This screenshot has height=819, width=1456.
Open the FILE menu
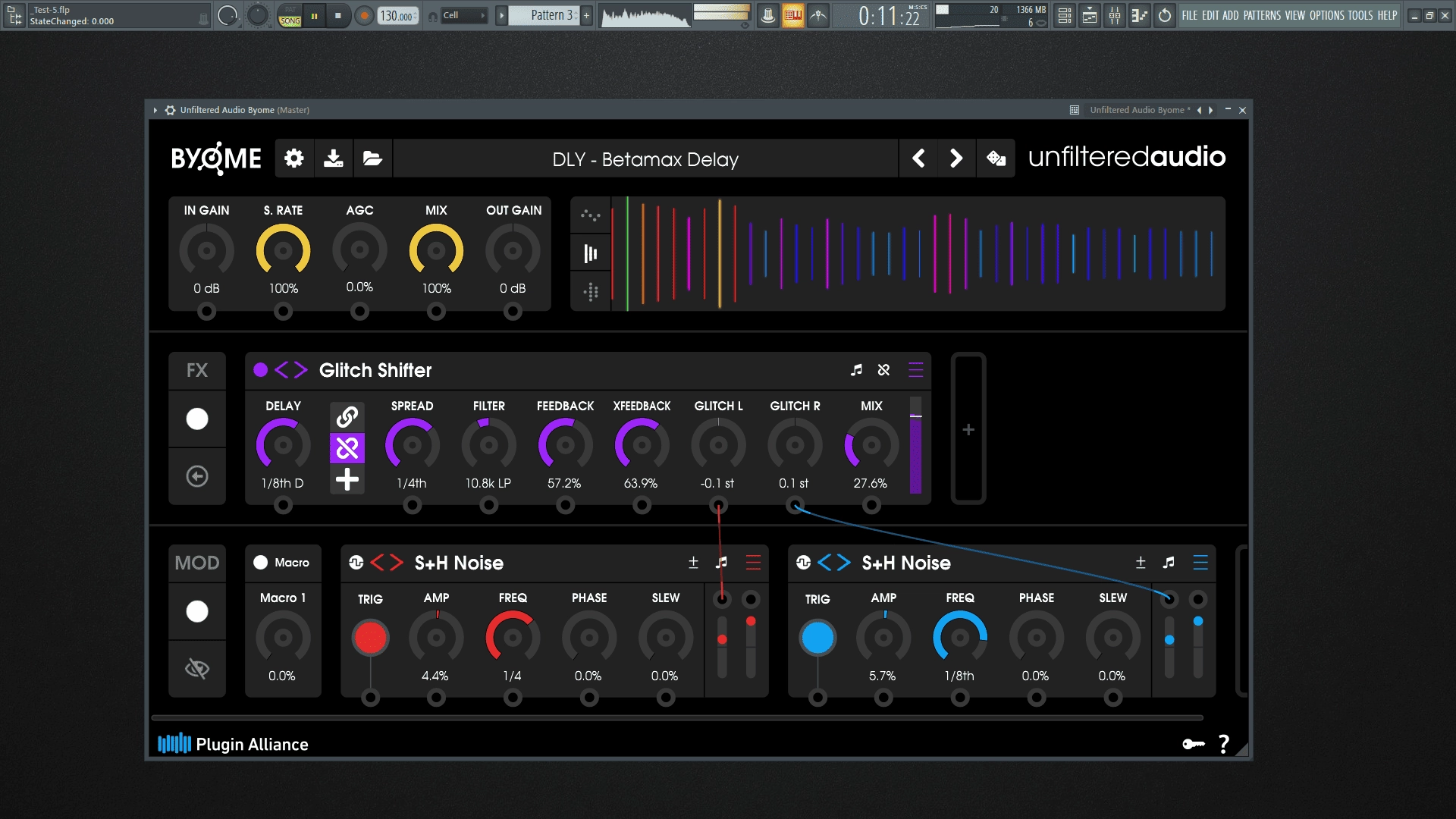(1190, 15)
